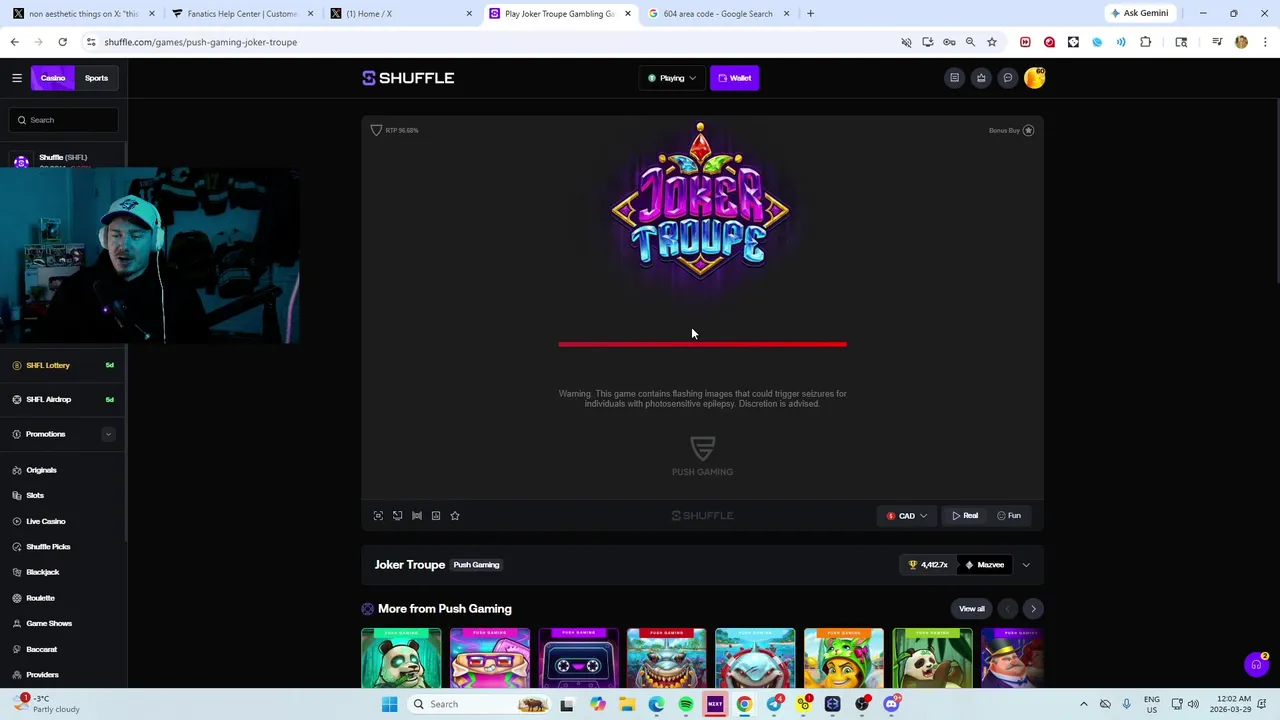Click the fullscreen game icon
Viewport: 1280px width, 720px height.
coord(378,516)
